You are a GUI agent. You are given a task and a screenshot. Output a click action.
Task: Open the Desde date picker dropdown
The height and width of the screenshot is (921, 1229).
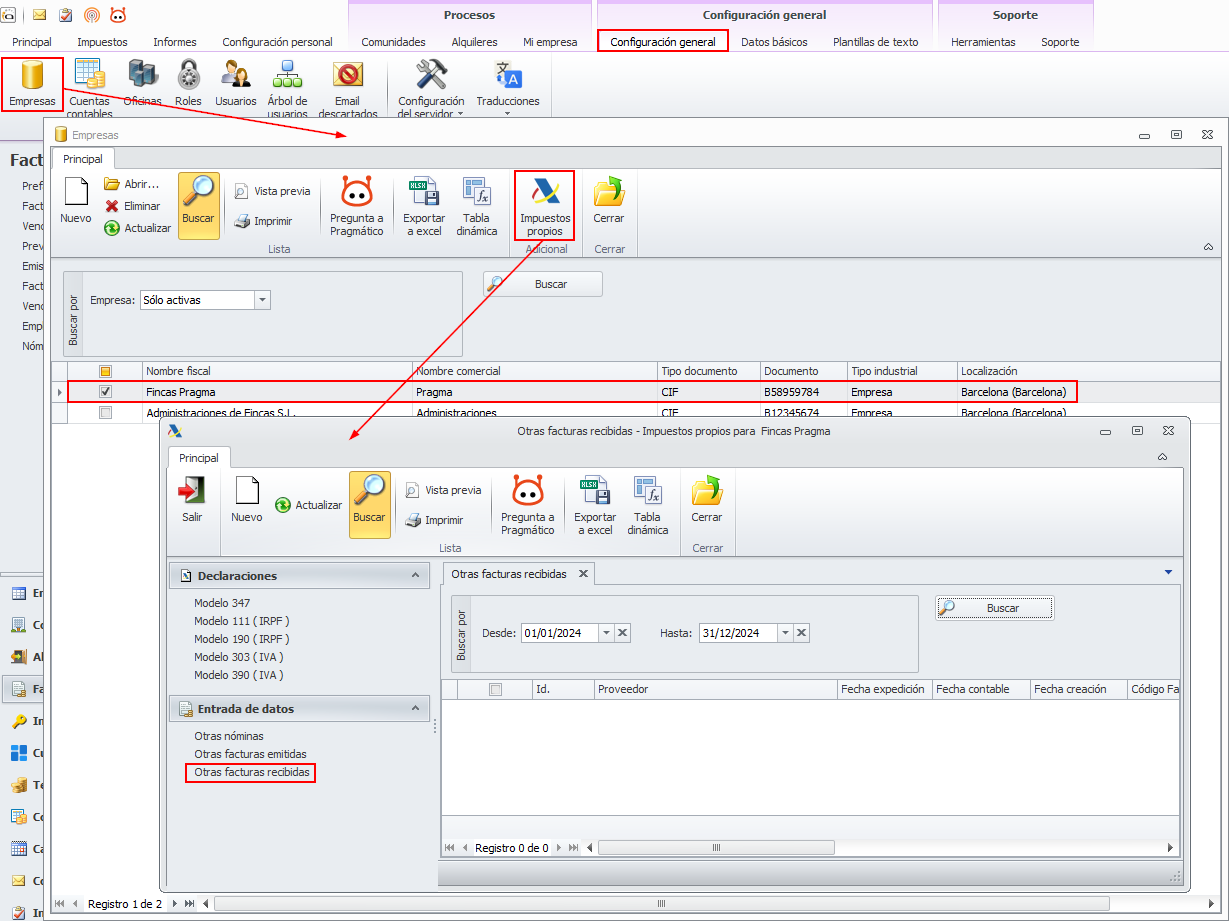click(x=606, y=633)
